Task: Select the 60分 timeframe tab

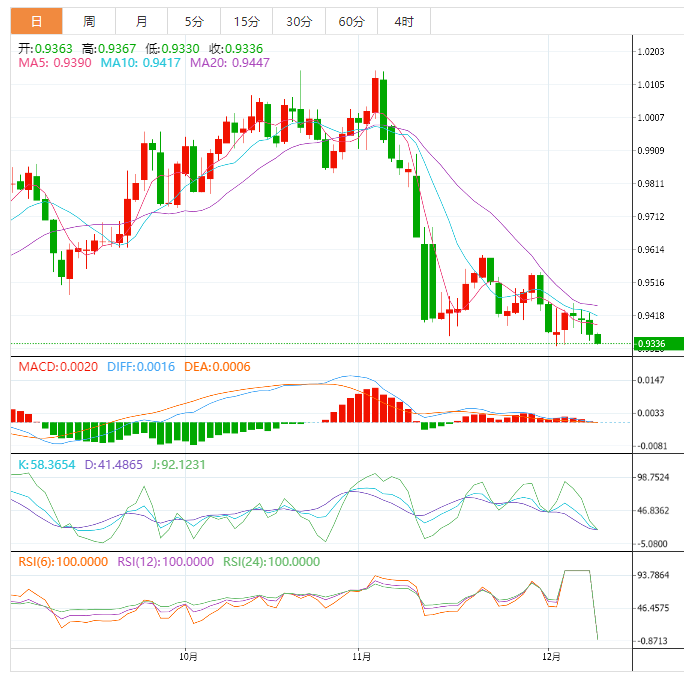Action: [351, 21]
